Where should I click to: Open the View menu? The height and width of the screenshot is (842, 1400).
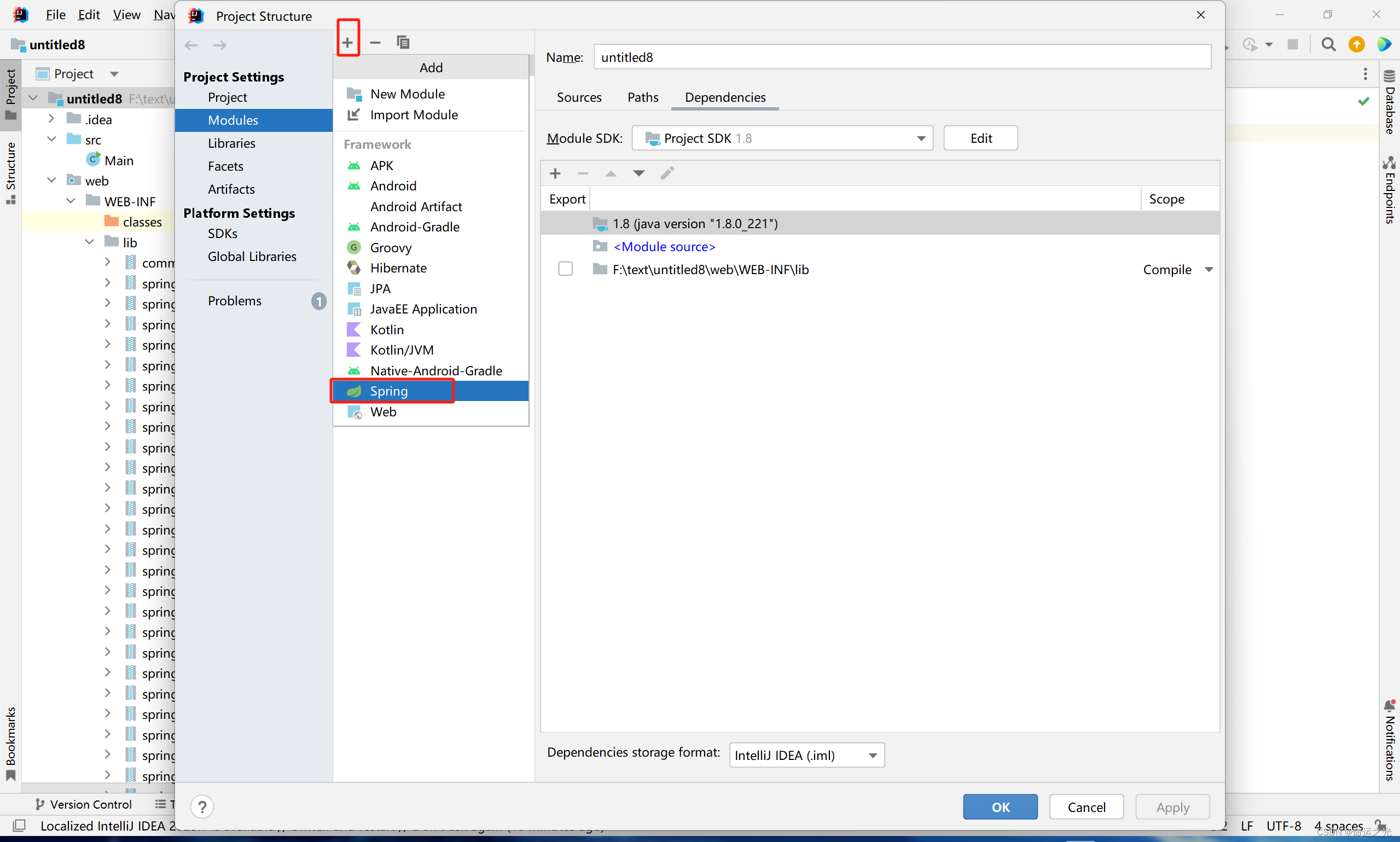point(126,15)
